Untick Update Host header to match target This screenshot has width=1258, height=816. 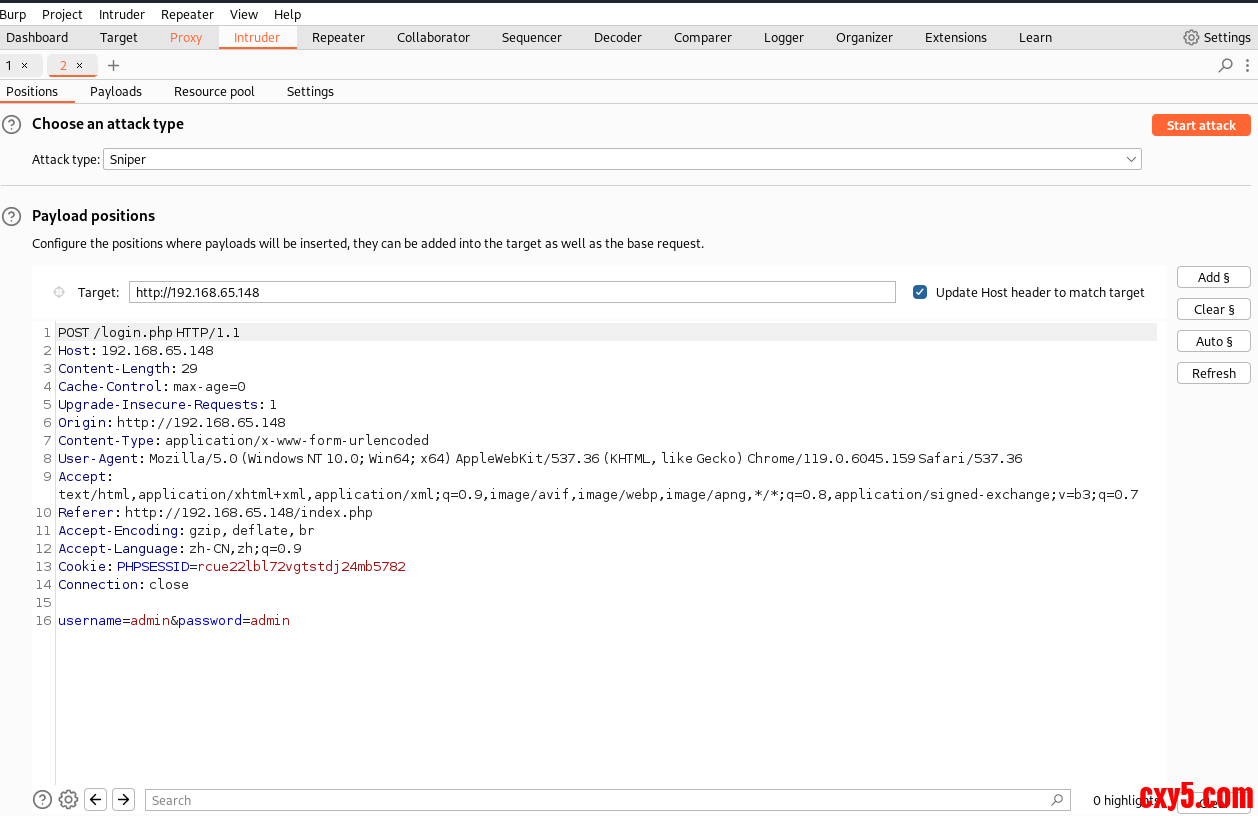920,292
